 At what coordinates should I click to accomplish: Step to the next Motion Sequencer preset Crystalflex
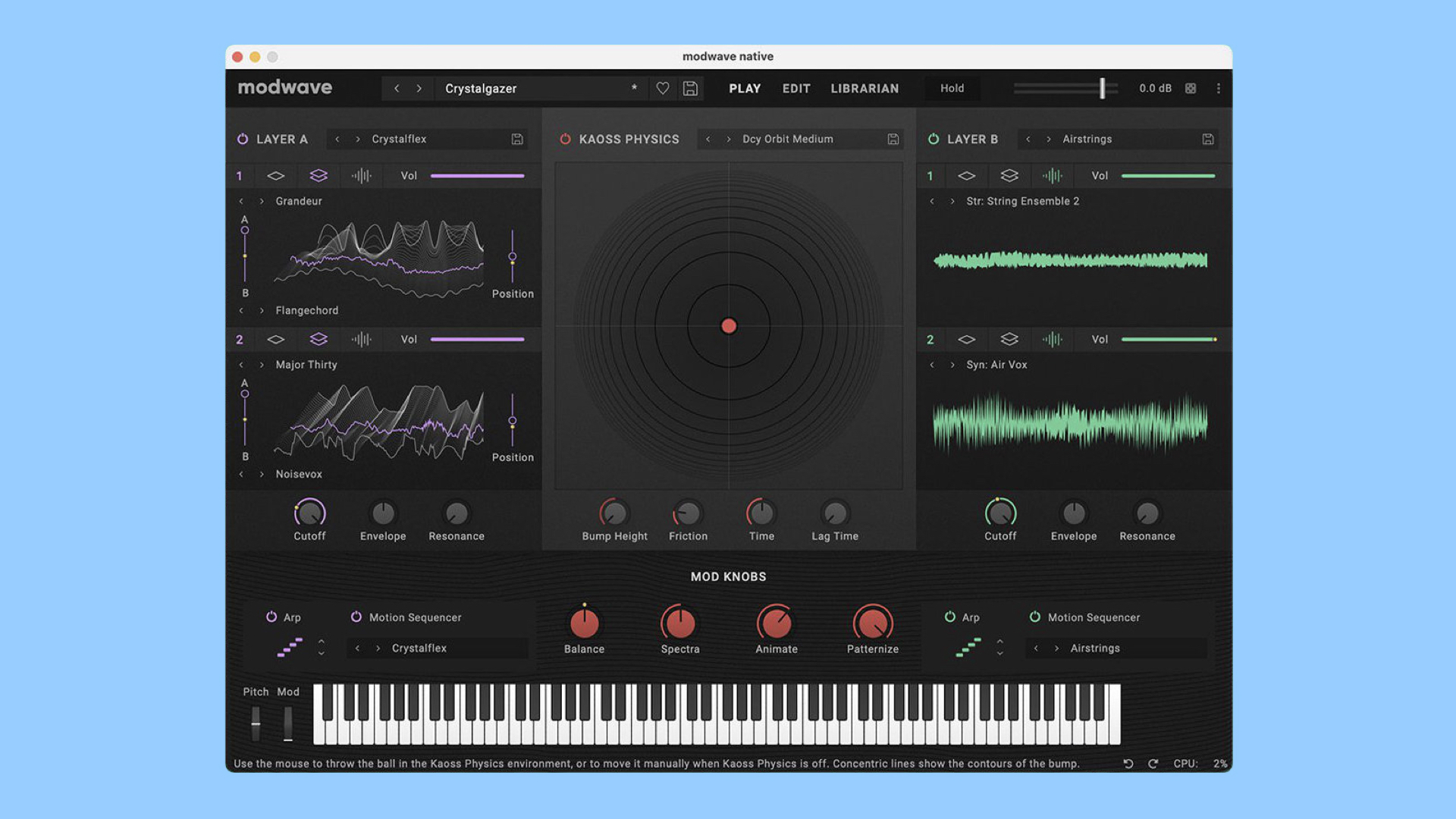[x=377, y=648]
